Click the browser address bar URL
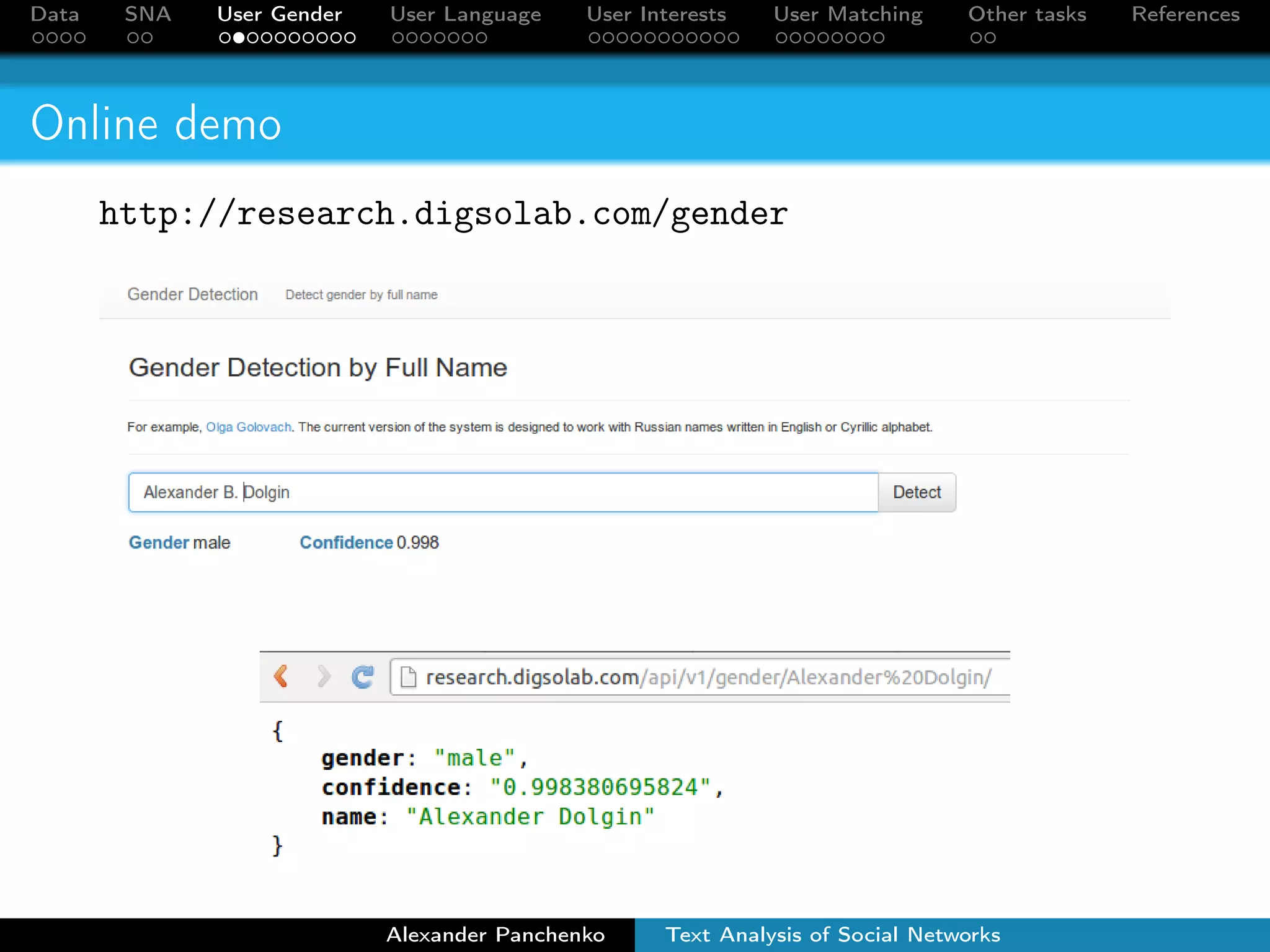 point(709,677)
